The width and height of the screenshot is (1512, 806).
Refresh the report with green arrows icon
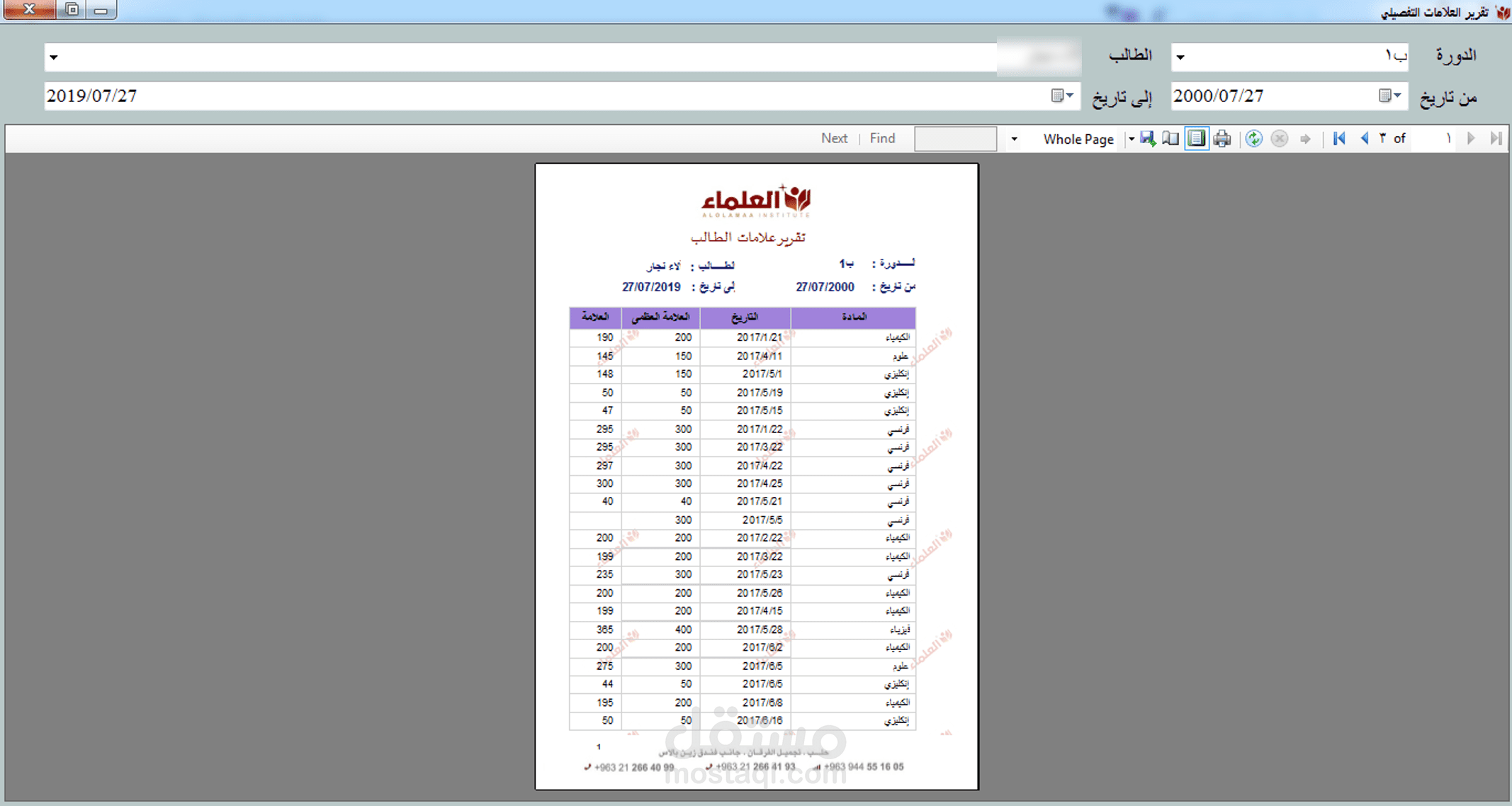[x=1254, y=139]
